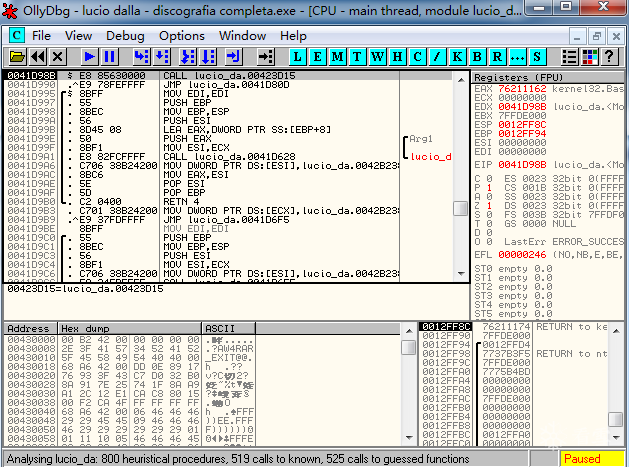Image resolution: width=629 pixels, height=467 pixels.
Task: Click the Step into toolbar icon
Action: [x=142, y=57]
